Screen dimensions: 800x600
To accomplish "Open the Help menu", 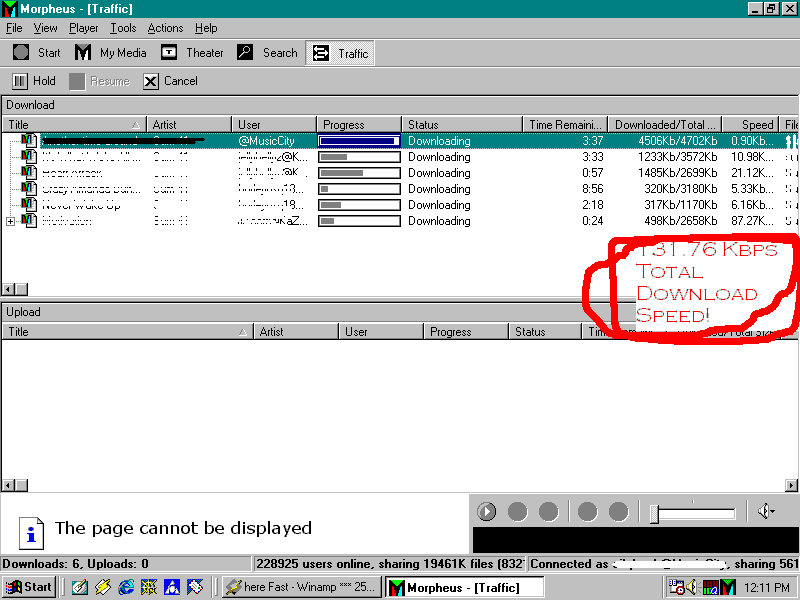I will click(x=206, y=28).
